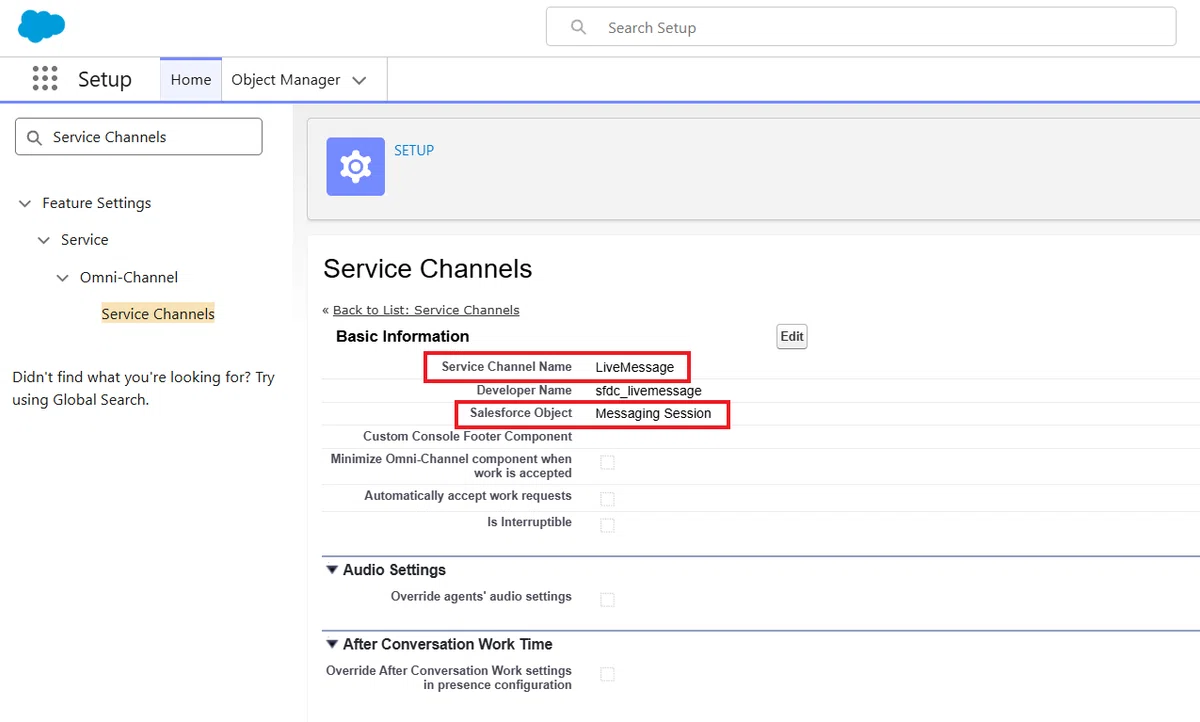Open the App Launcher dots icon

click(44, 79)
